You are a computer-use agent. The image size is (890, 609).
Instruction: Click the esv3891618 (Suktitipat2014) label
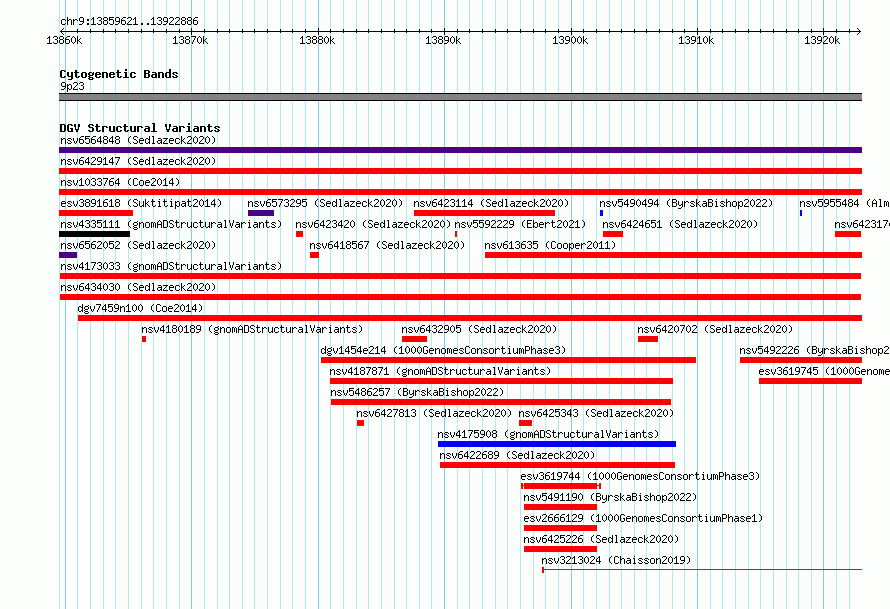pos(141,203)
